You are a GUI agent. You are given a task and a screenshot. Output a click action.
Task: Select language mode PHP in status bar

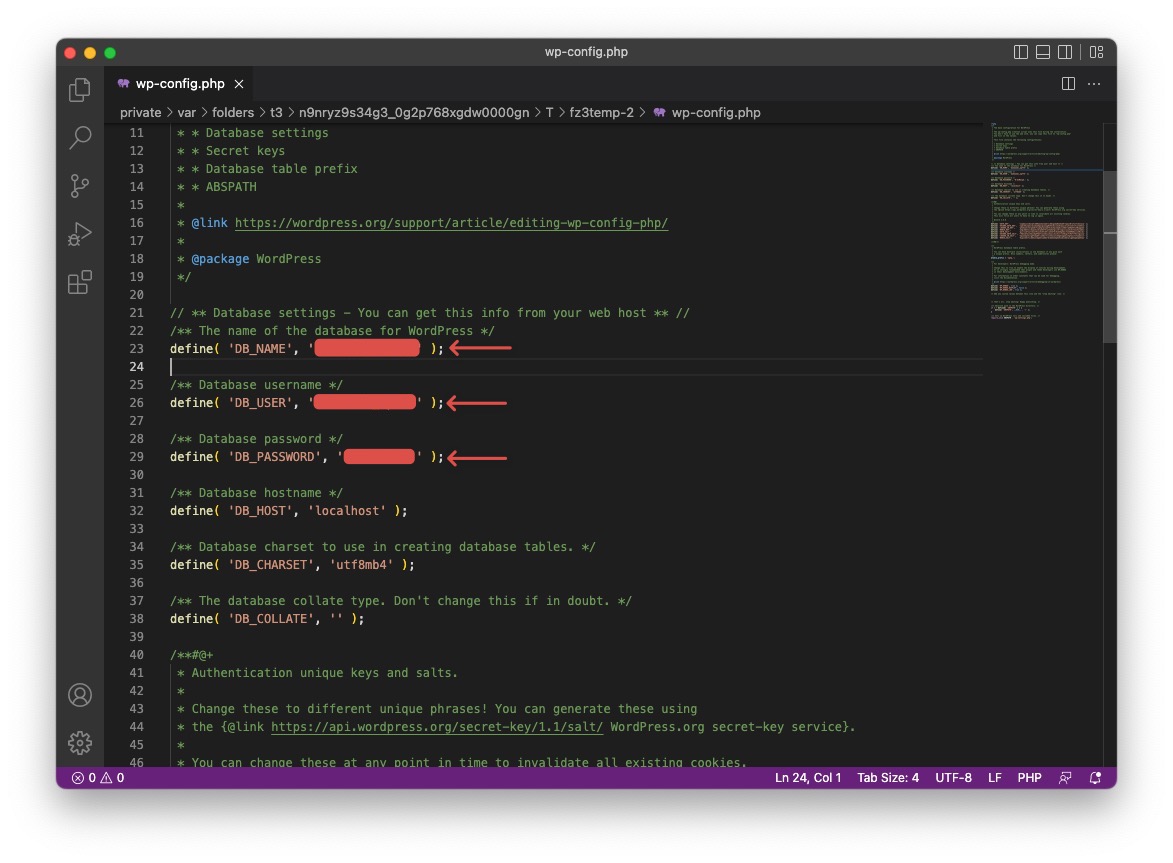(x=1029, y=778)
